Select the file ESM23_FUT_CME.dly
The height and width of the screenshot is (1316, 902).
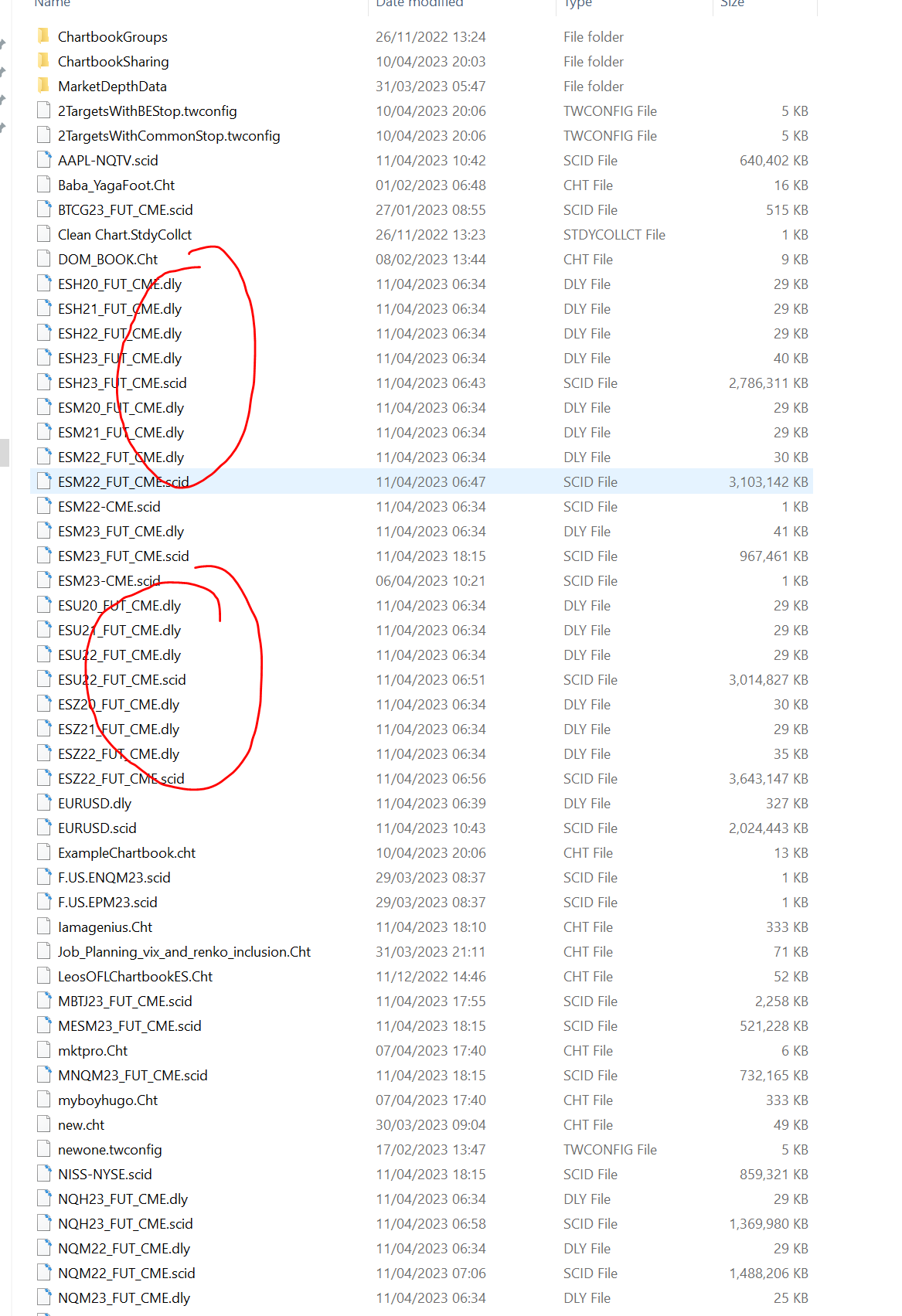[121, 531]
